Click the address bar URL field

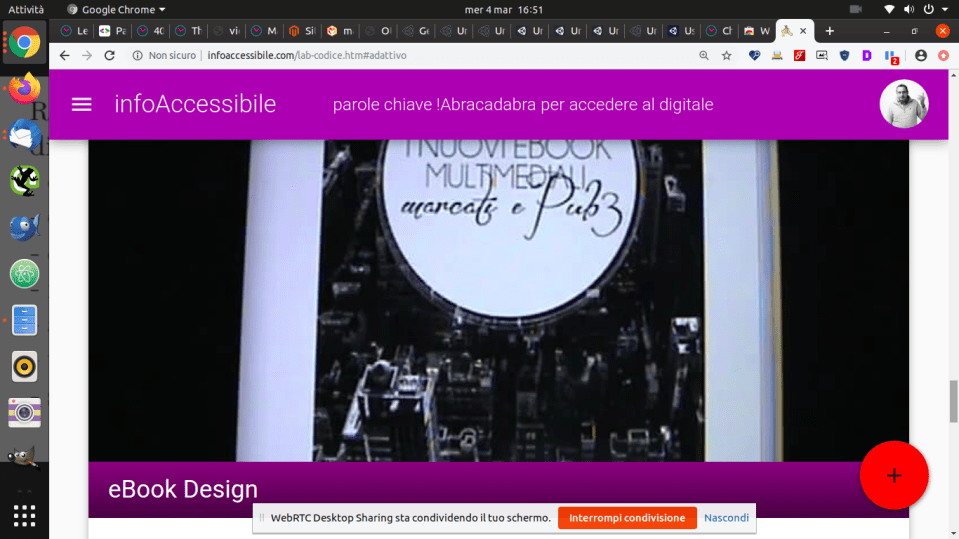click(x=400, y=56)
